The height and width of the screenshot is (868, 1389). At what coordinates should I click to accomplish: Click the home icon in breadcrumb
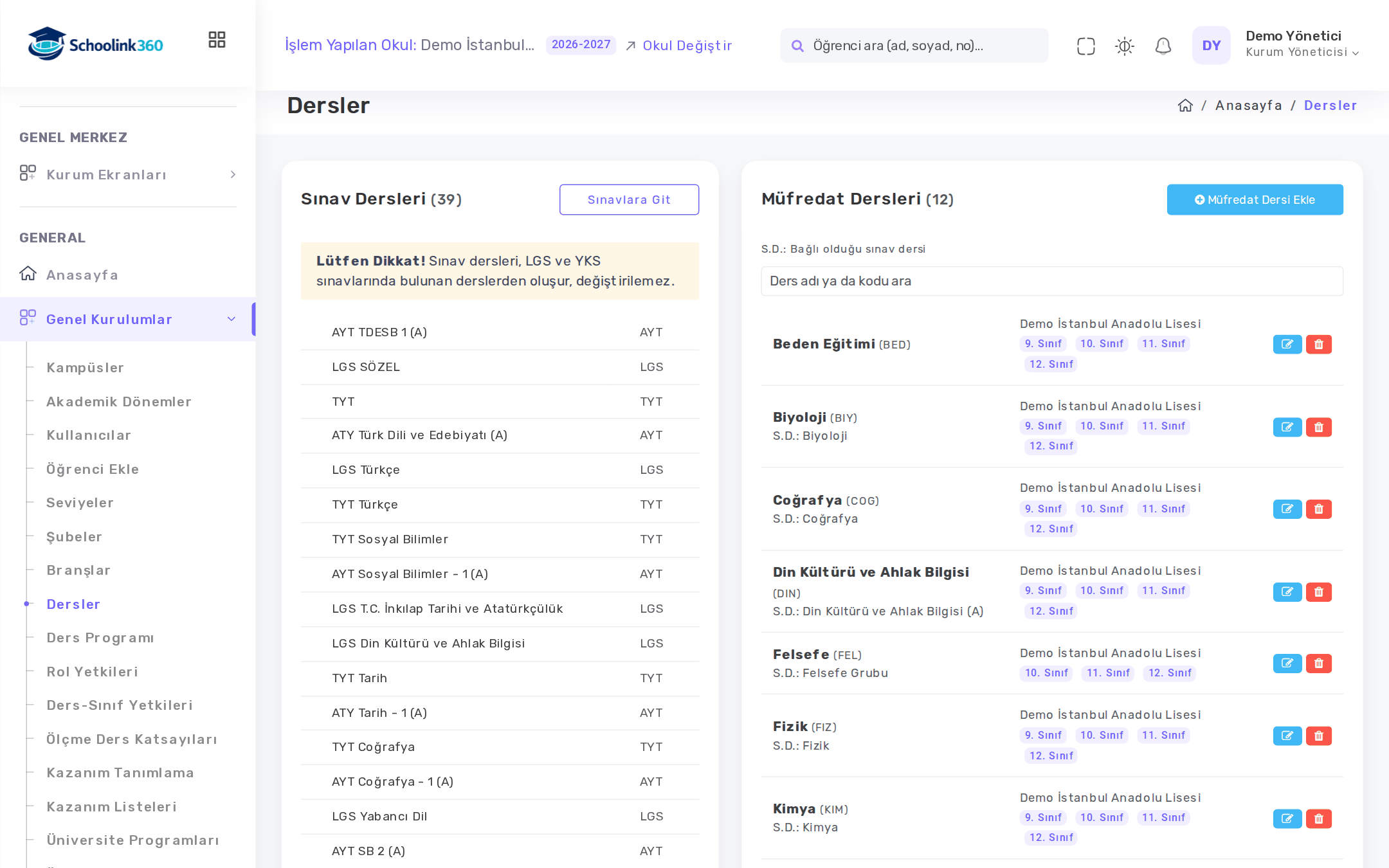(x=1185, y=105)
